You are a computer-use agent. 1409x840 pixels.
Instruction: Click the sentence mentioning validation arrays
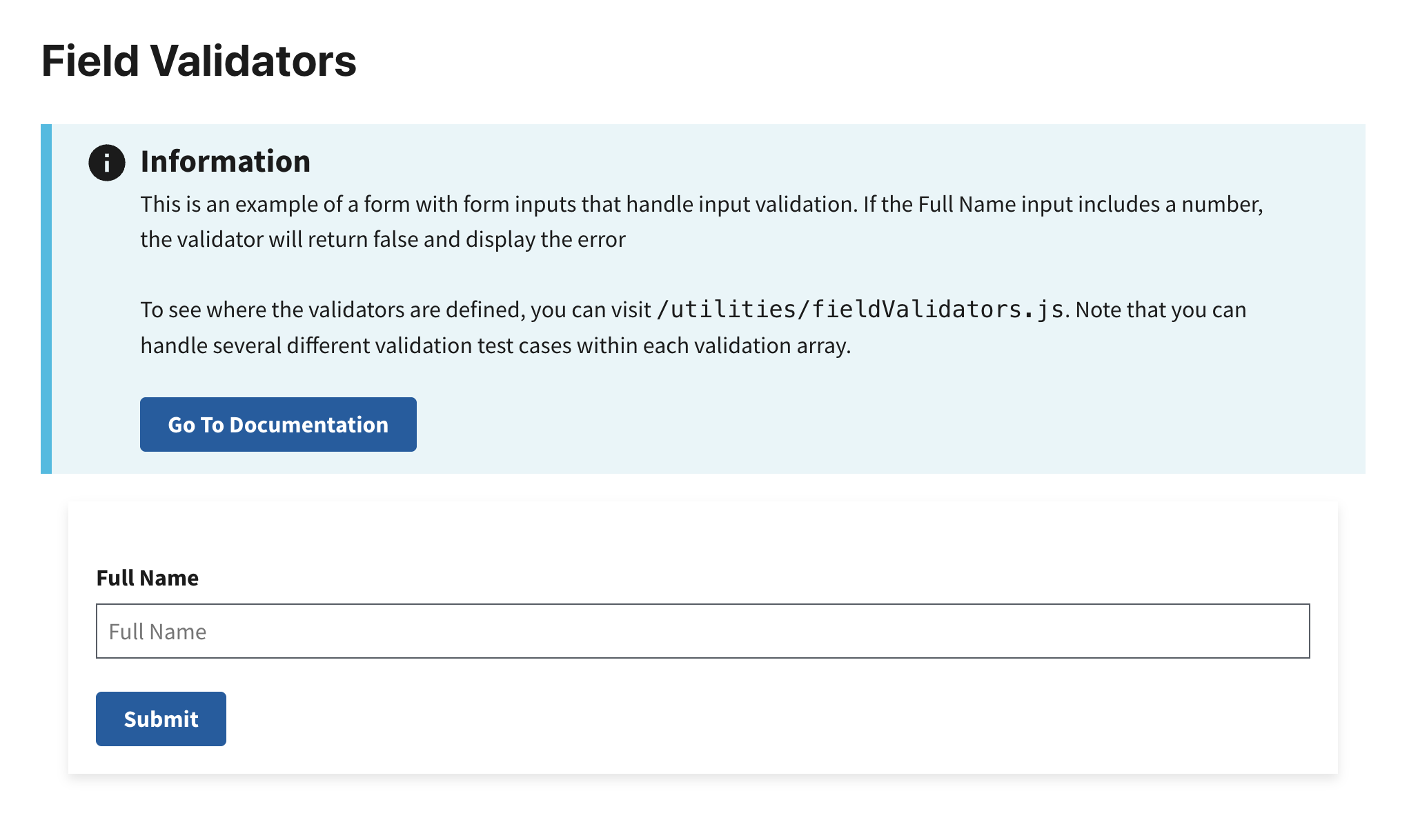tap(495, 345)
